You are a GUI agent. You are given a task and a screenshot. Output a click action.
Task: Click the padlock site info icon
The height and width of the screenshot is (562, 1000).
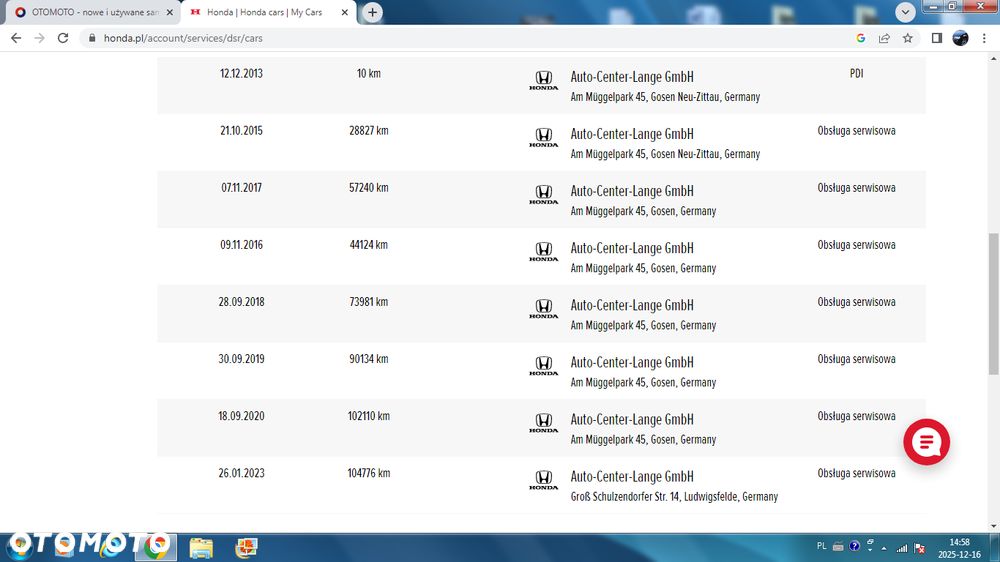[x=92, y=38]
